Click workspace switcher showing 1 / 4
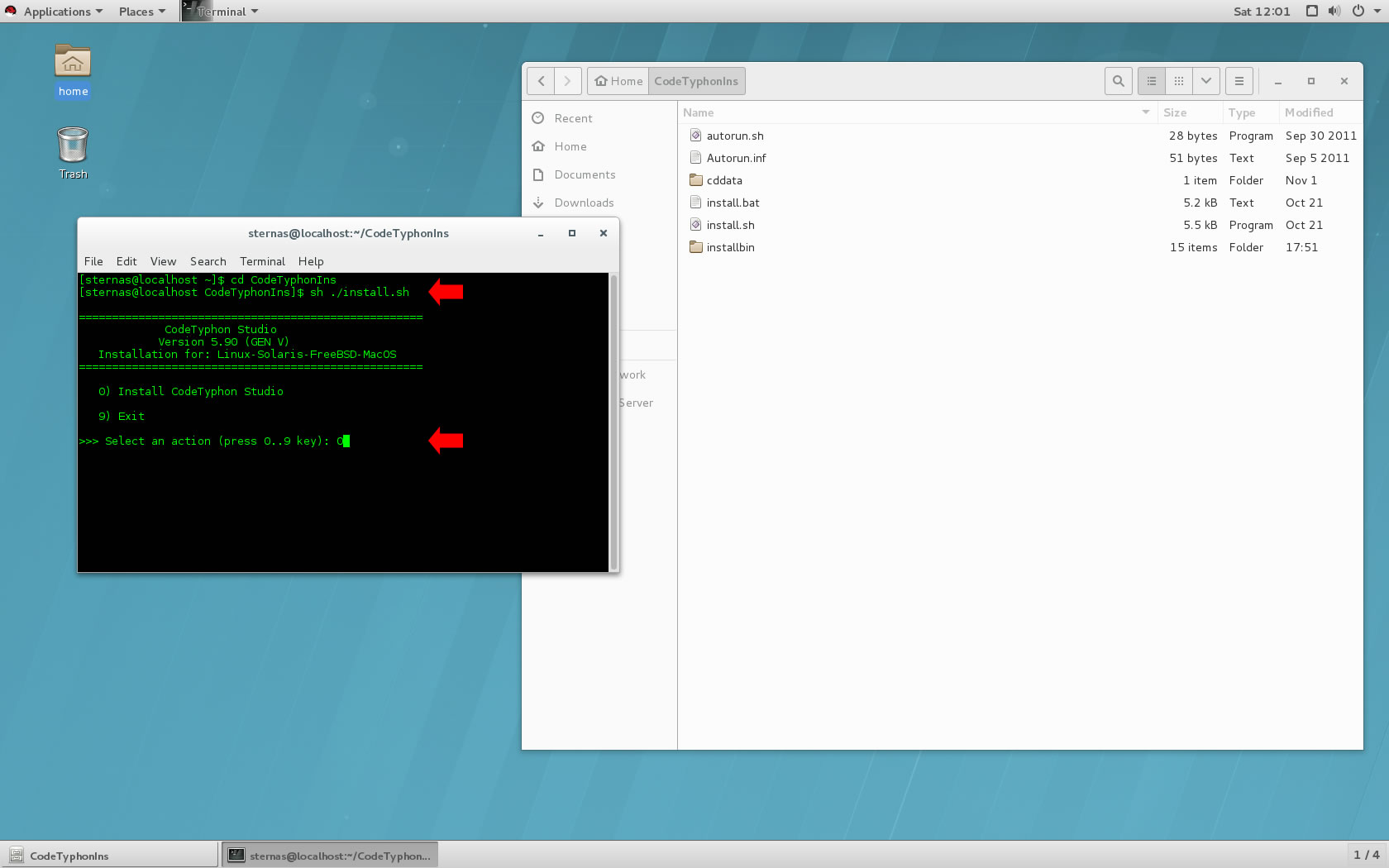The image size is (1389, 868). point(1366,855)
